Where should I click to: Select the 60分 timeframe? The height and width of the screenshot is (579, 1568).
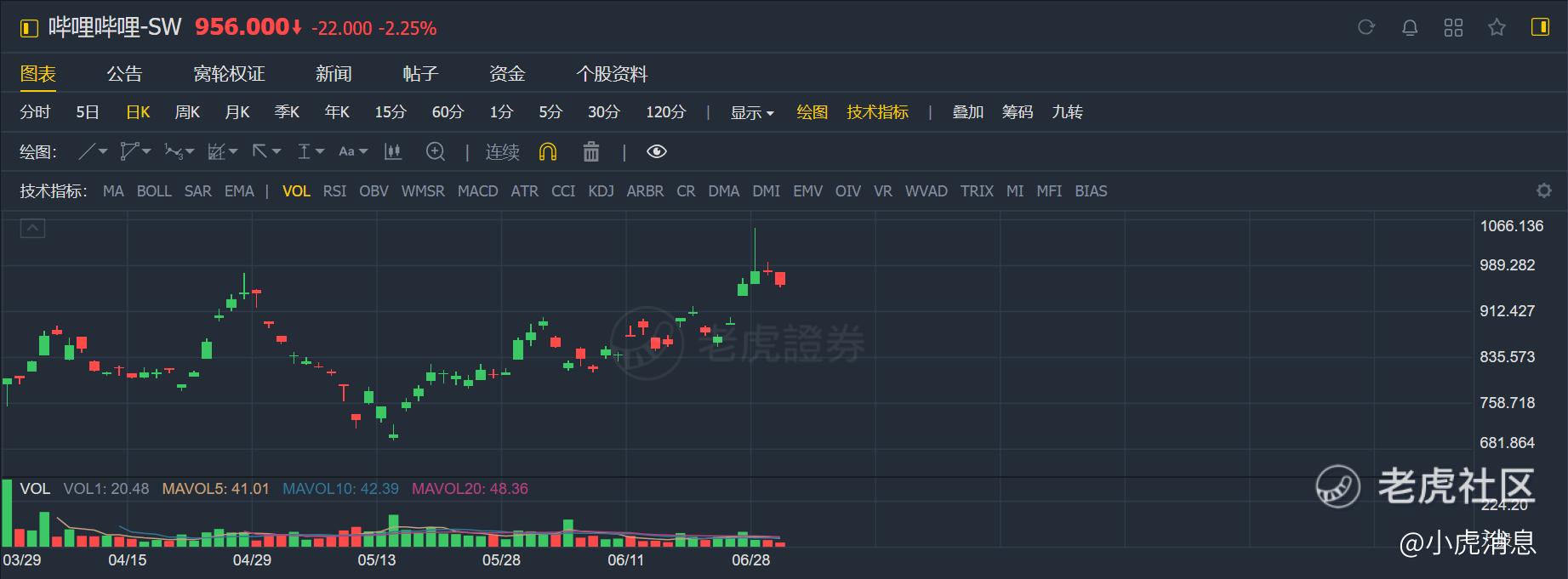pos(448,112)
